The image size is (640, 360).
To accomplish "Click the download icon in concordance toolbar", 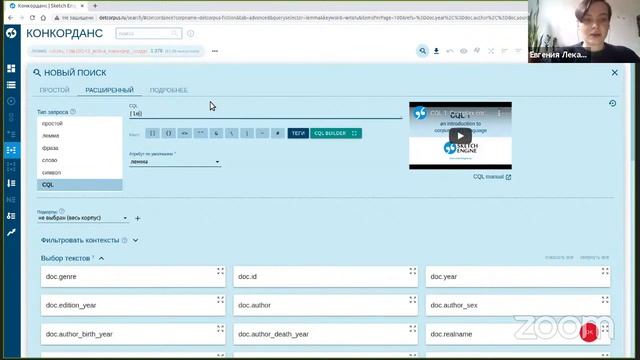I will point(436,51).
